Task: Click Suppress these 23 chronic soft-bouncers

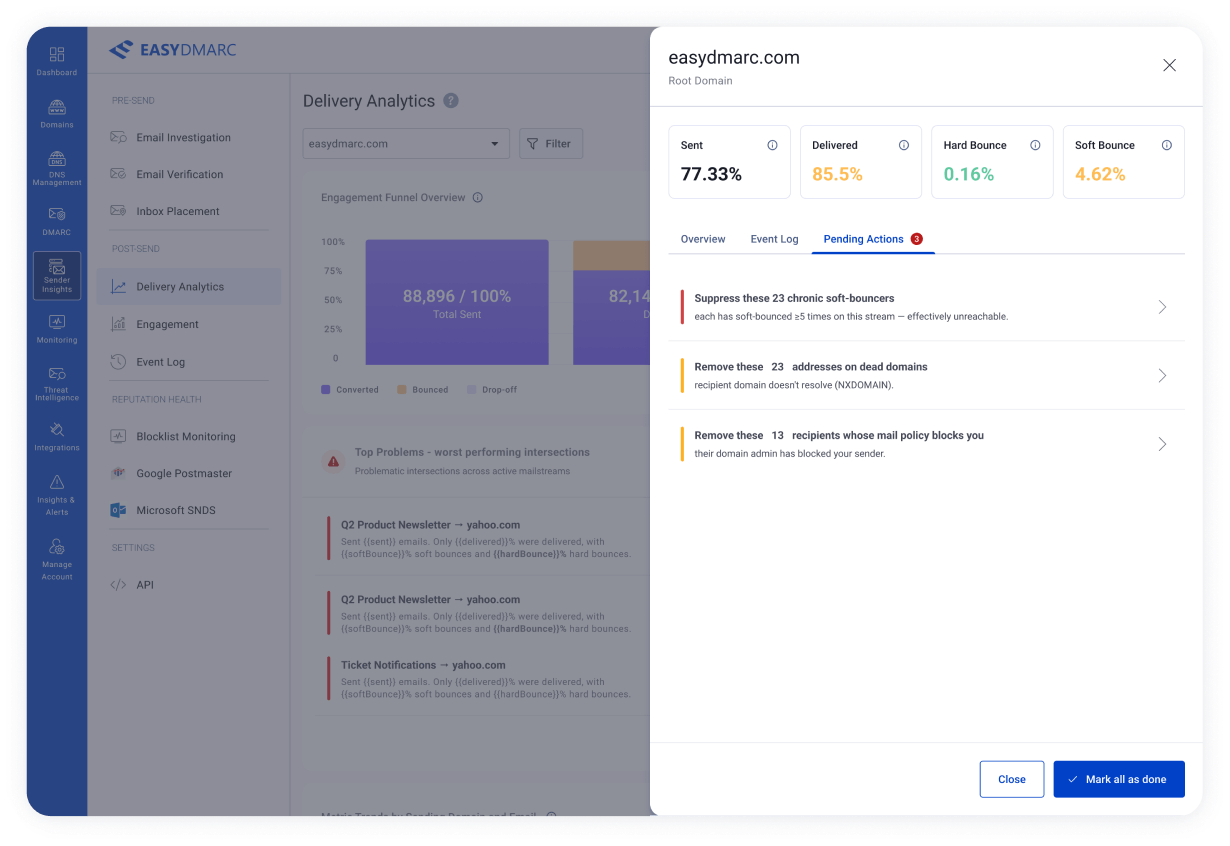Action: [x=794, y=298]
